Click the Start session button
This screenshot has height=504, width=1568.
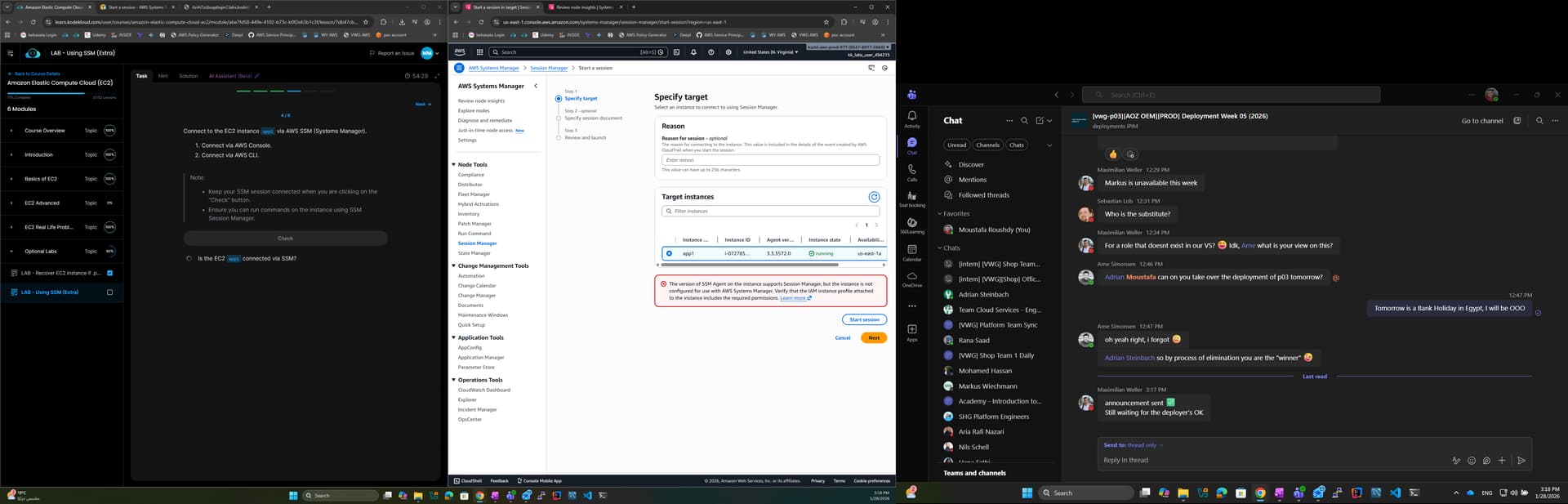[864, 319]
